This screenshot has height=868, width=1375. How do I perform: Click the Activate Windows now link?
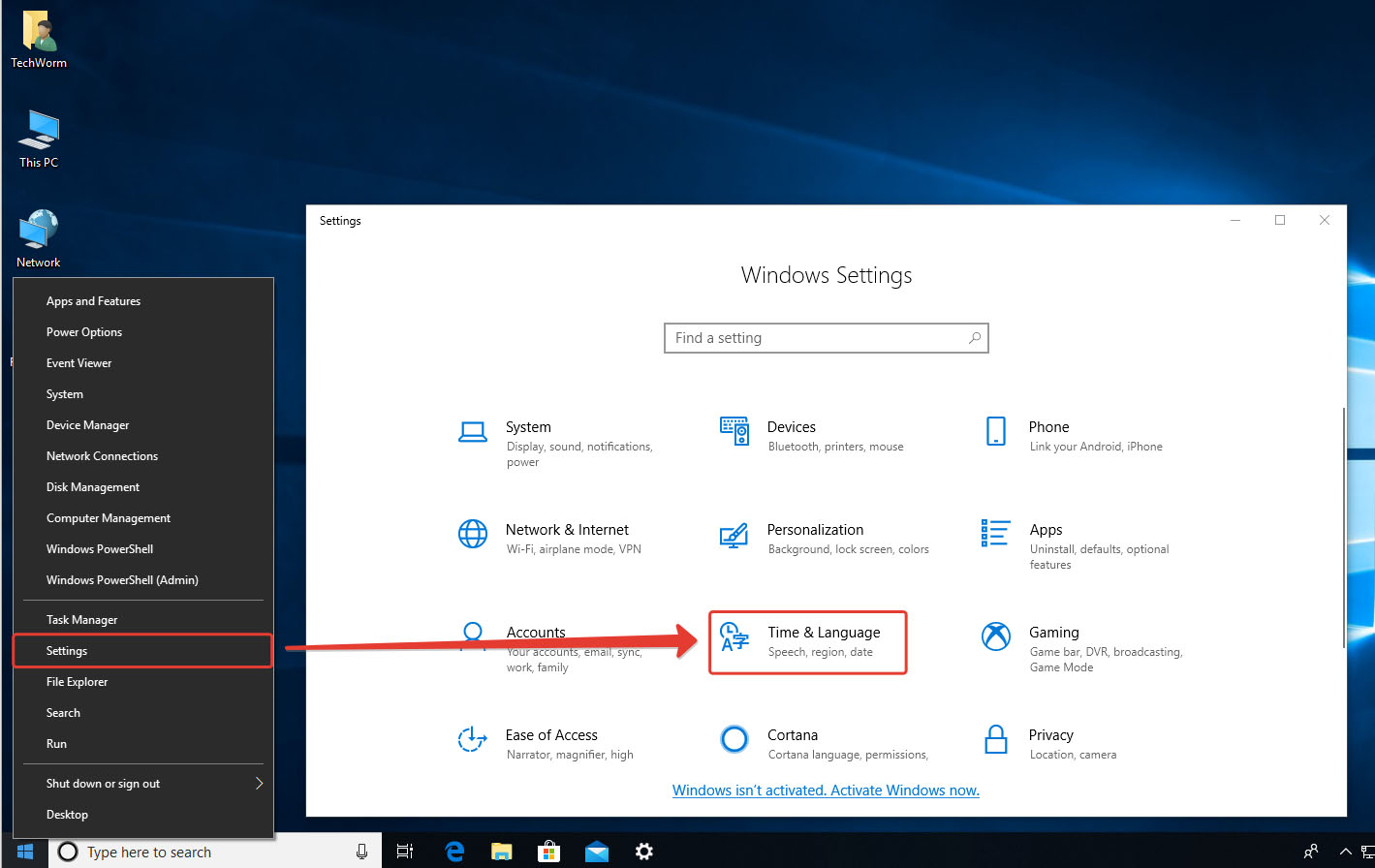tap(826, 790)
